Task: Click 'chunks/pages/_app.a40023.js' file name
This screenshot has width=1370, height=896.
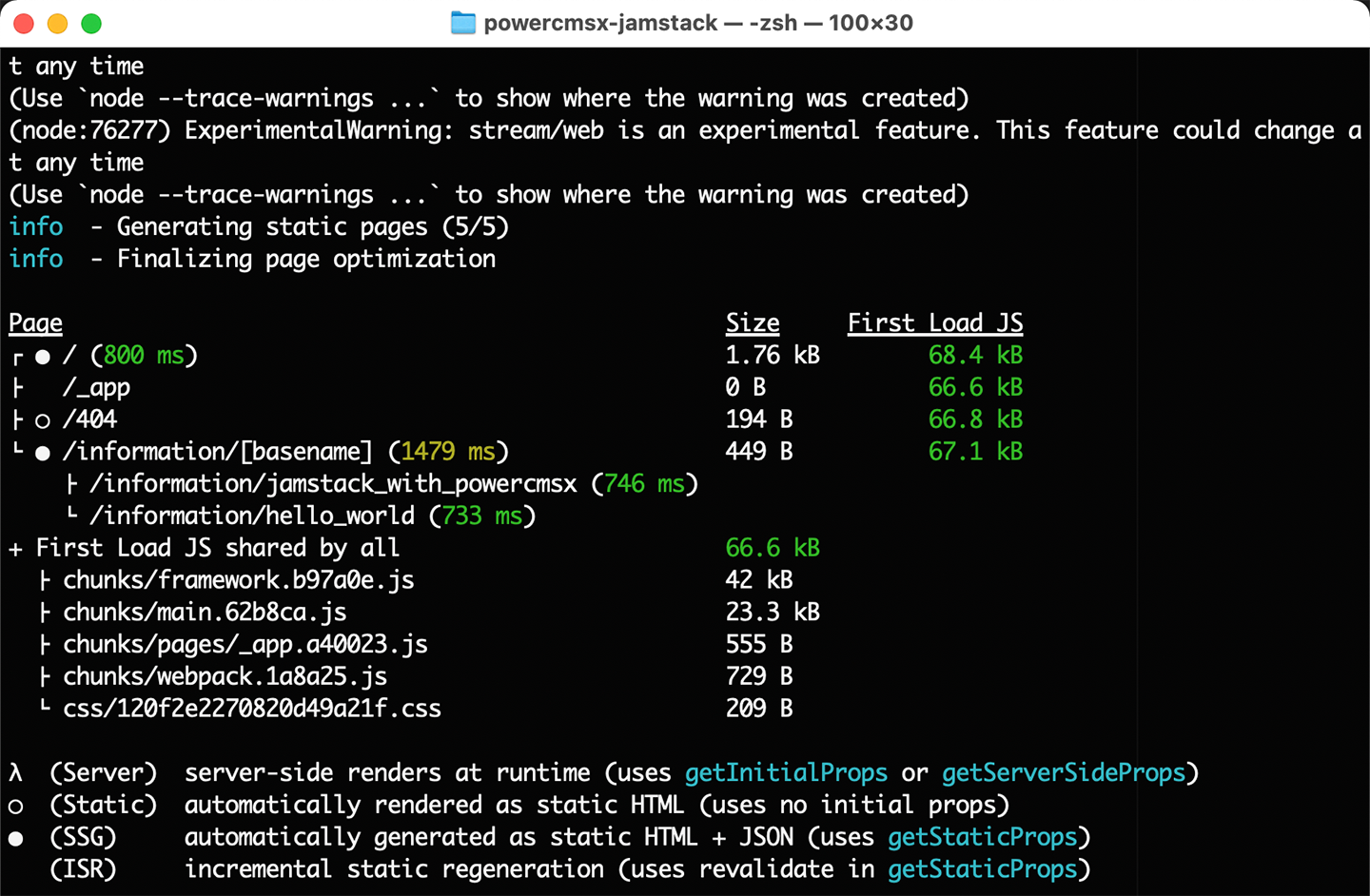Action: pyautogui.click(x=245, y=645)
